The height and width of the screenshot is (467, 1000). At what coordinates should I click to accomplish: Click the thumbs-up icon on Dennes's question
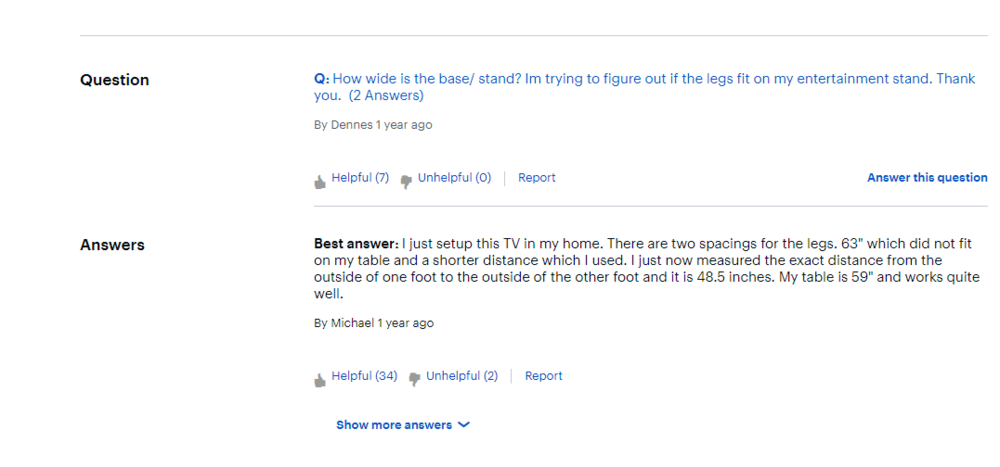[x=320, y=182]
